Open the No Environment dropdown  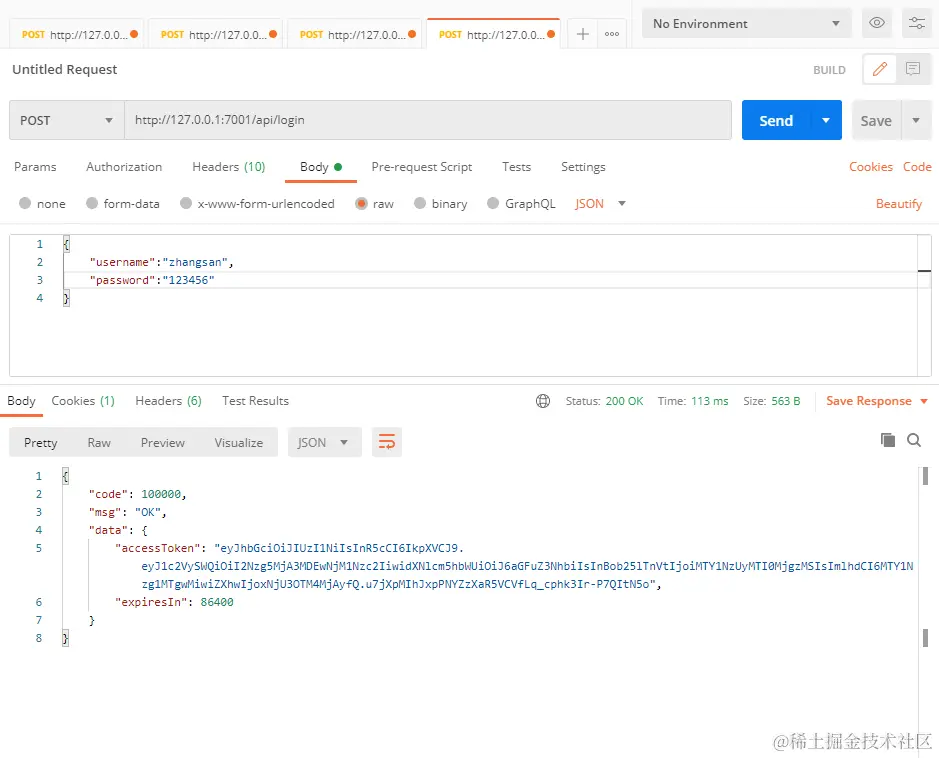[x=746, y=23]
